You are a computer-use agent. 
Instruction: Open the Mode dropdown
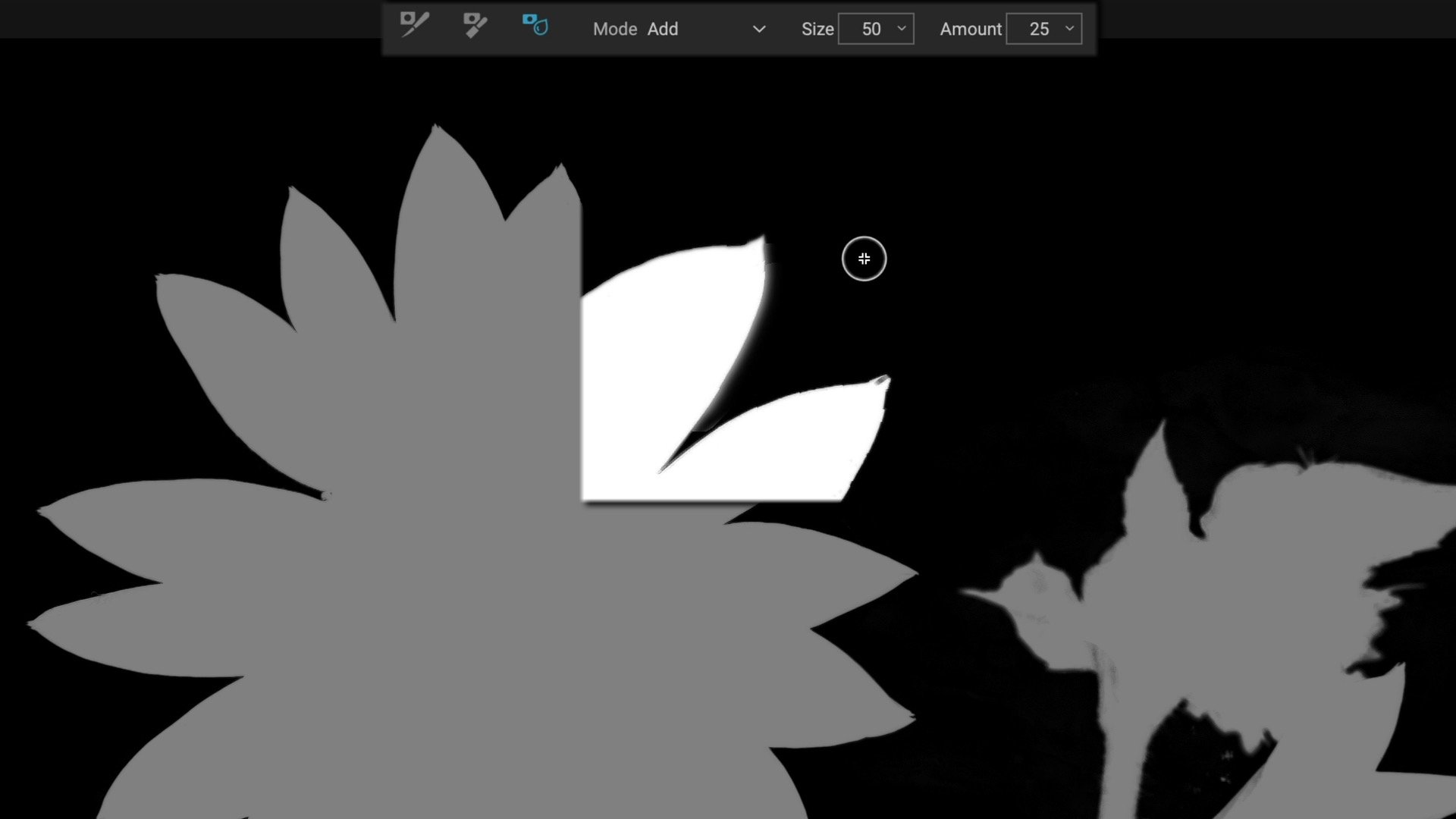[758, 29]
